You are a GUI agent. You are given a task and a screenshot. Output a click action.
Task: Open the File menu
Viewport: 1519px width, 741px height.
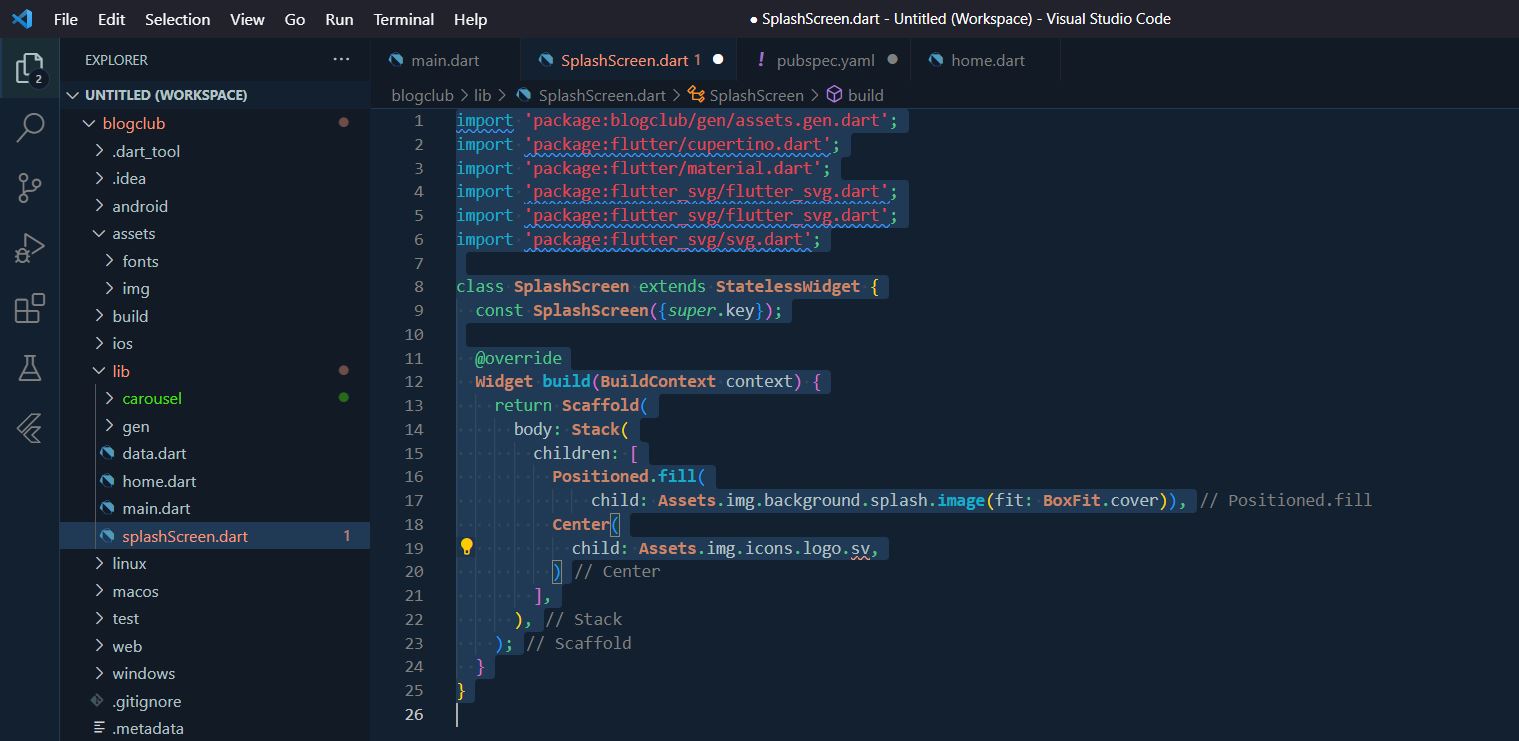(66, 19)
